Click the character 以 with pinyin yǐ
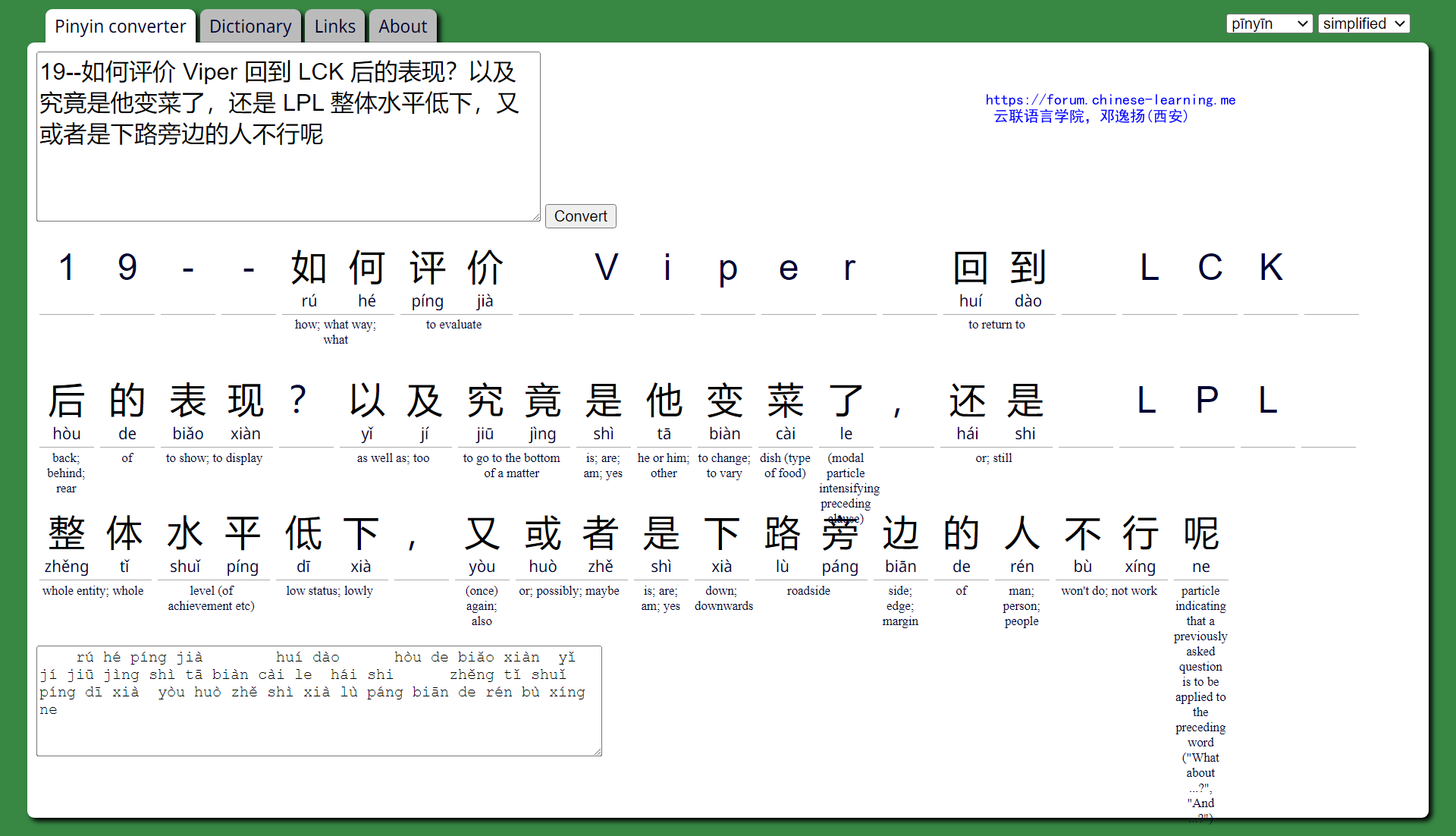 point(367,401)
